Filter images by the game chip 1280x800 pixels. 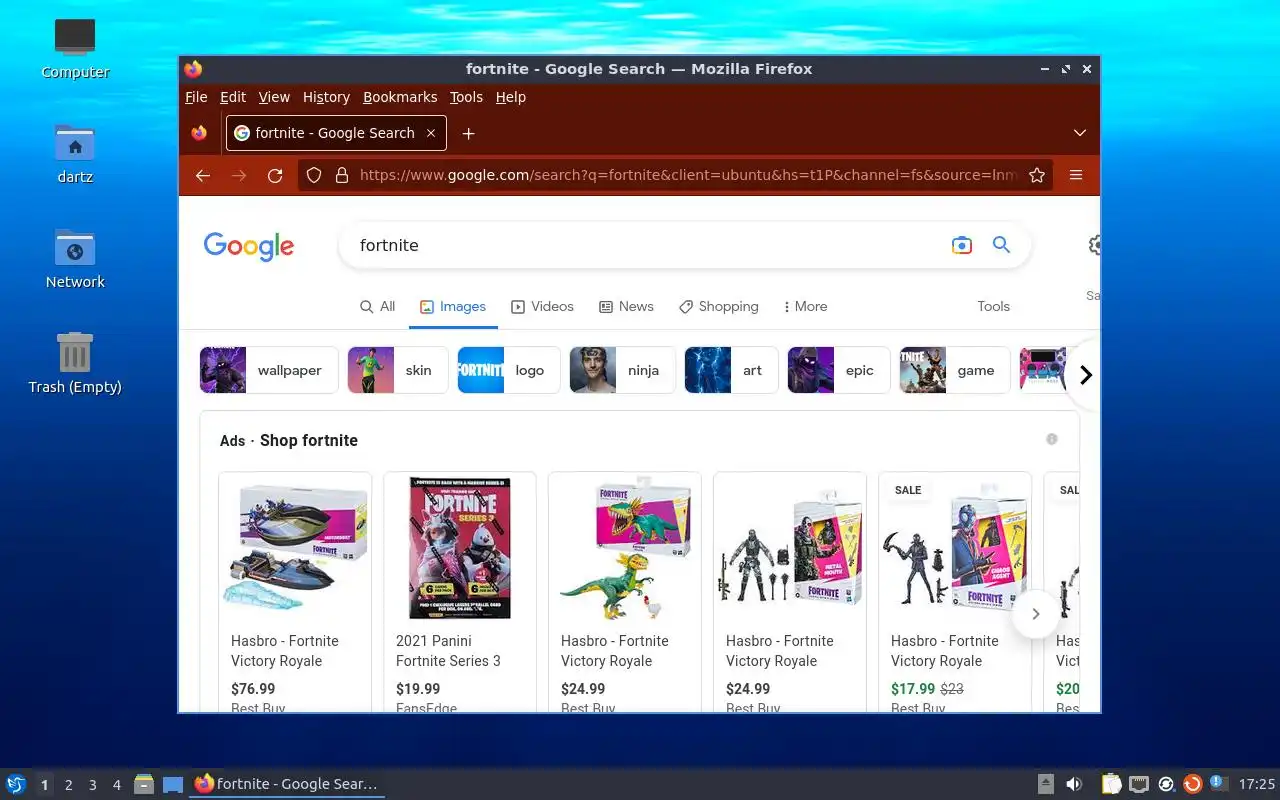pyautogui.click(x=955, y=370)
